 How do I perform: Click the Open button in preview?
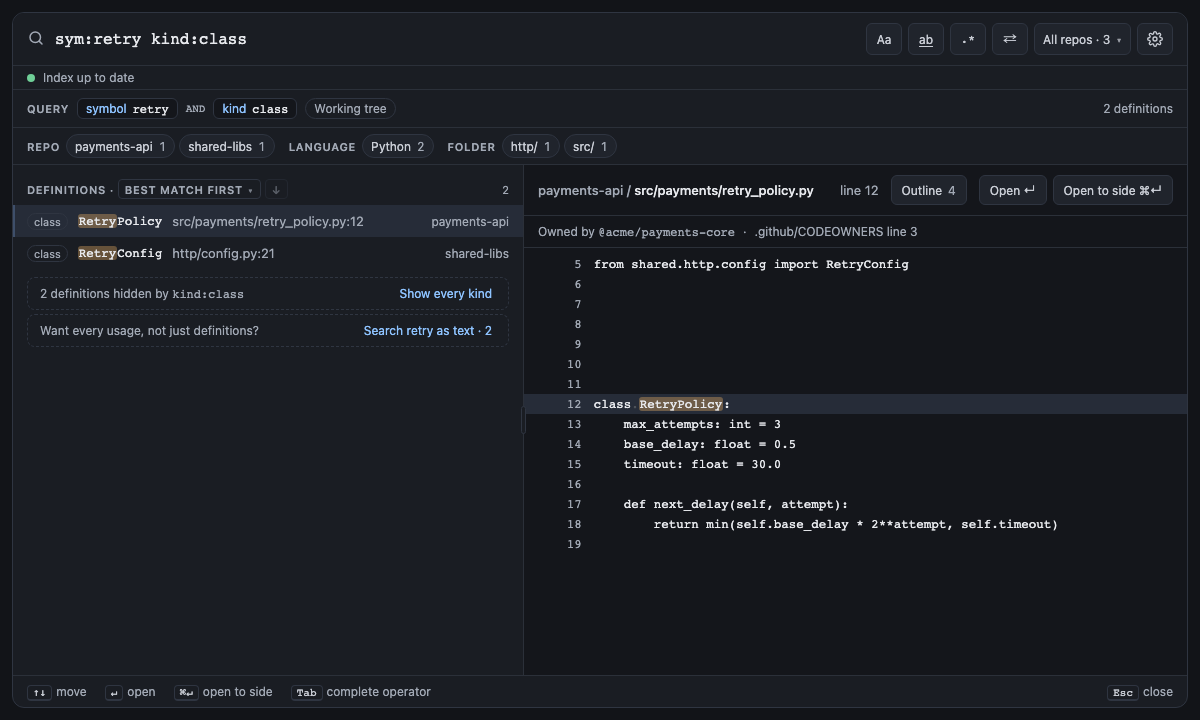(1012, 191)
